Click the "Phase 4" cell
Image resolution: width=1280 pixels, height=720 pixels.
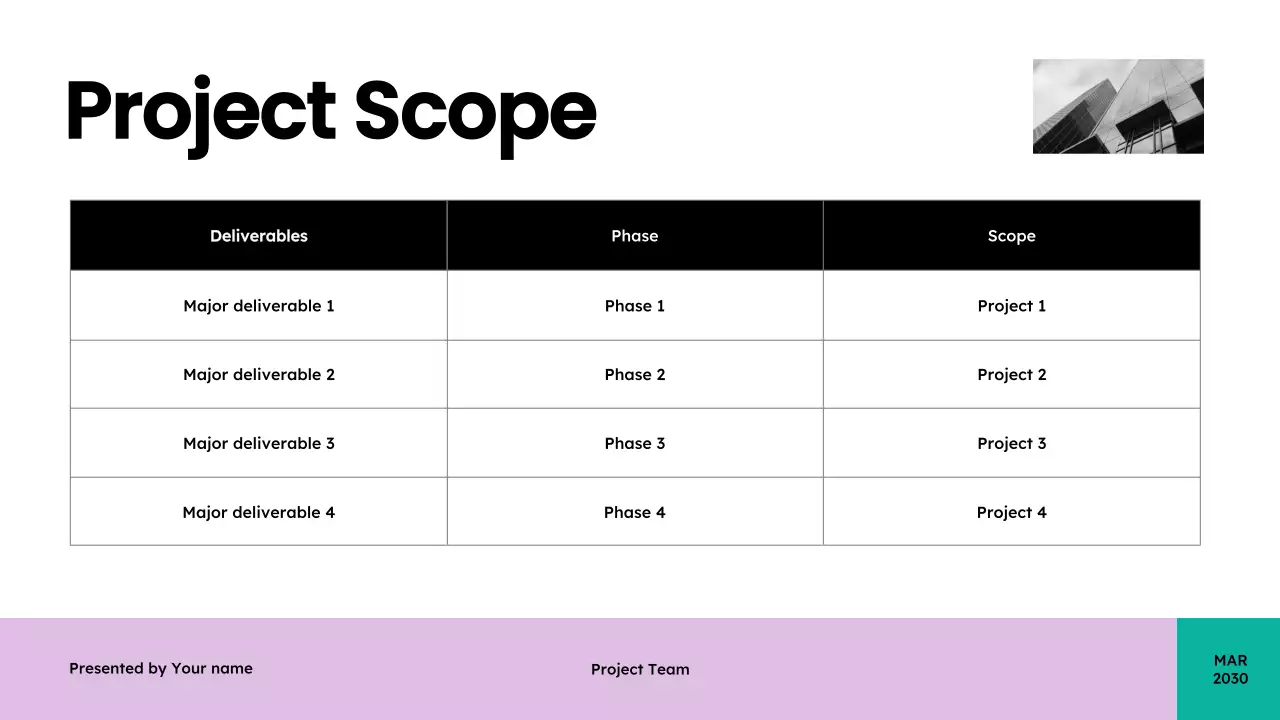pos(635,512)
